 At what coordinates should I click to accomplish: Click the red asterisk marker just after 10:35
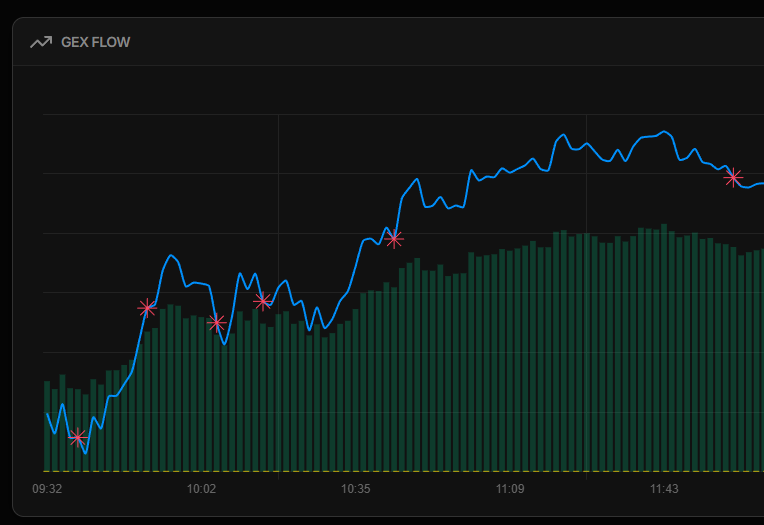394,239
